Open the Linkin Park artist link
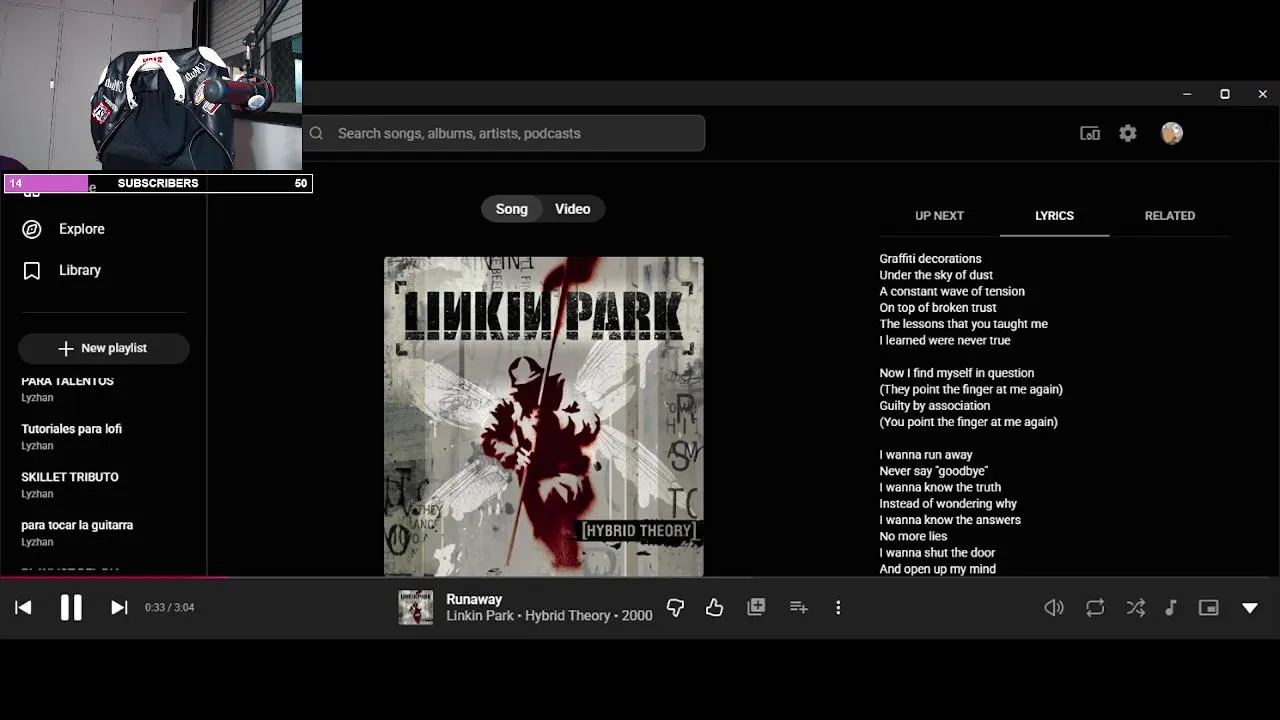 480,616
